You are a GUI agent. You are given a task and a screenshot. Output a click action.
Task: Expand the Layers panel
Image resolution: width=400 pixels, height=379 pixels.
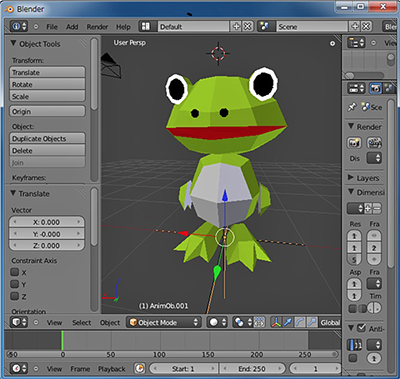(x=365, y=178)
